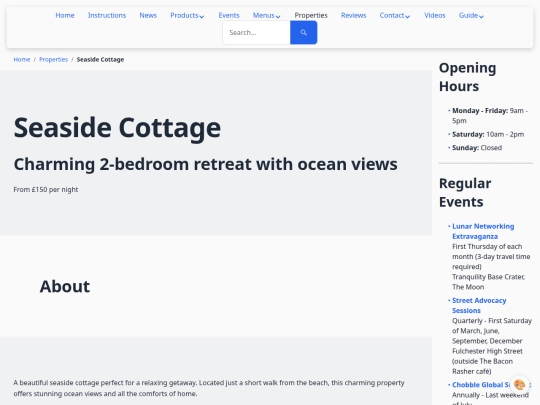This screenshot has height=405, width=540.
Task: Click the Home breadcrumb link
Action: [22, 60]
